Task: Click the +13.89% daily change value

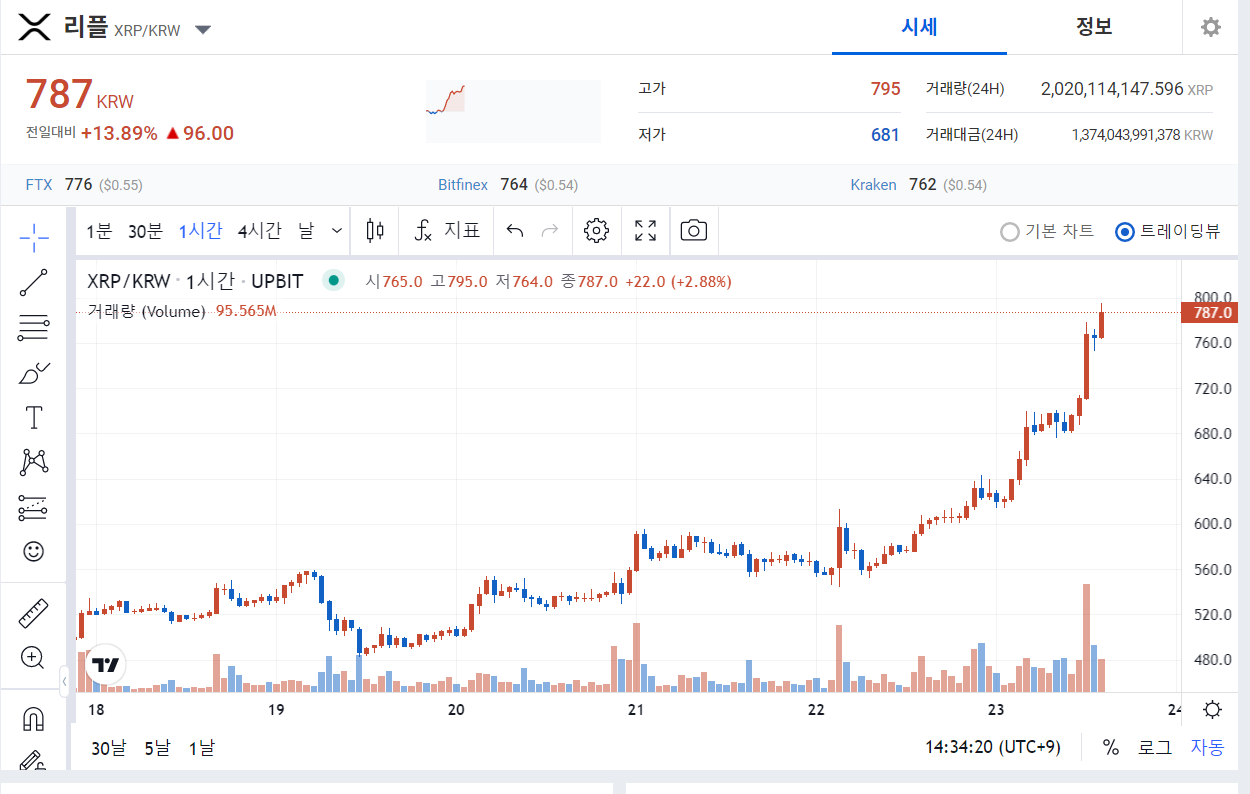Action: 119,133
